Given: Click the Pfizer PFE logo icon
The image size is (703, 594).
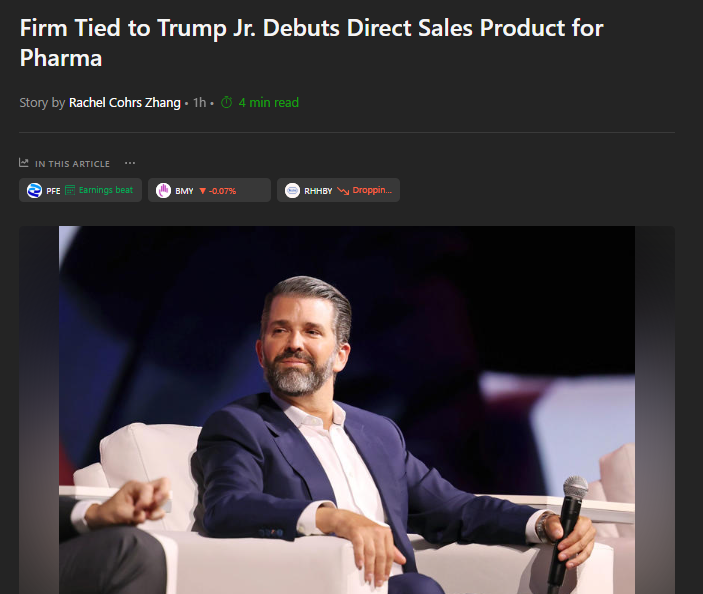Looking at the screenshot, I should [x=35, y=191].
